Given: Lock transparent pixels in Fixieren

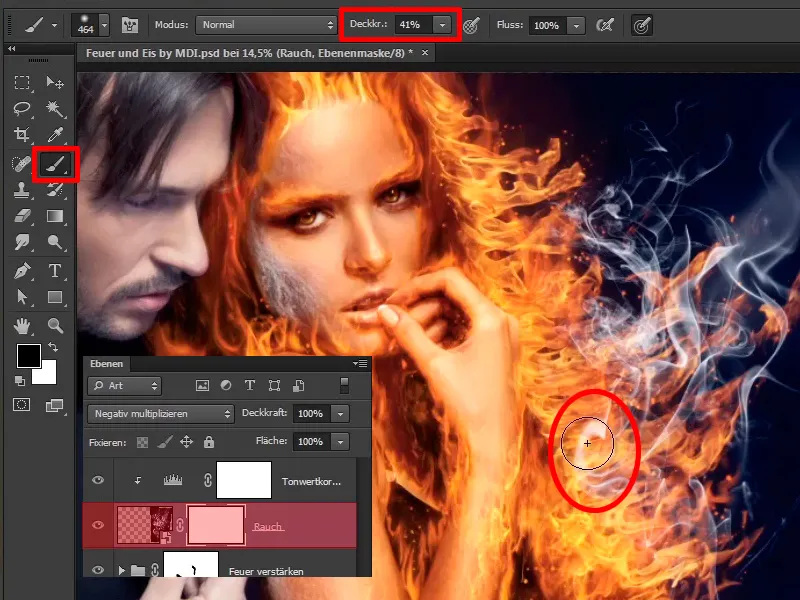Looking at the screenshot, I should tap(142, 442).
